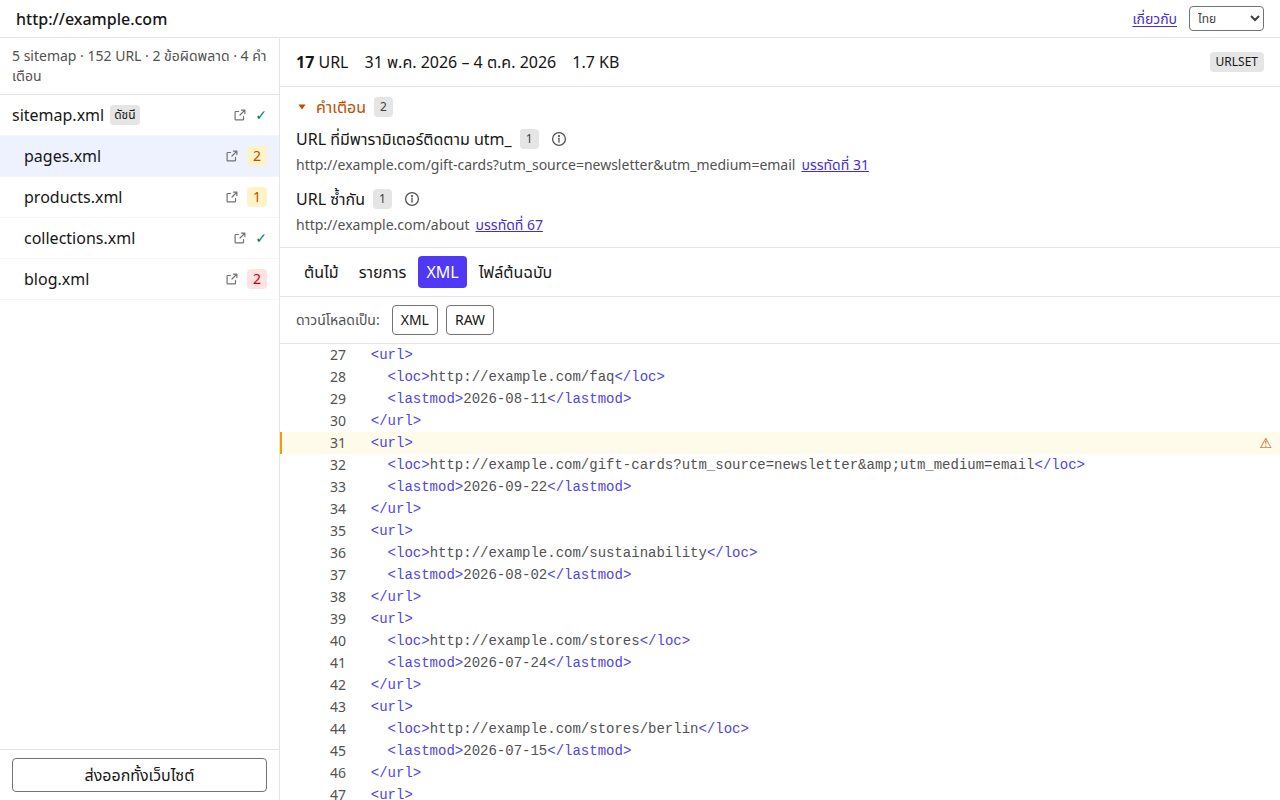Screen dimensions: 1280x800
Task: Select sitemap.xml in the sidebar
Action: (139, 115)
